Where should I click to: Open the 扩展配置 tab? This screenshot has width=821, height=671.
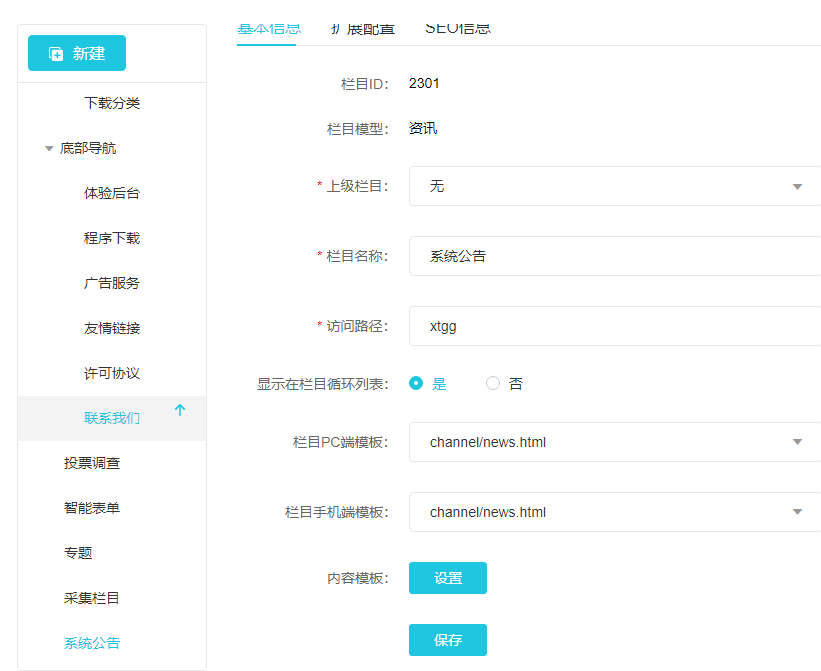coord(363,29)
